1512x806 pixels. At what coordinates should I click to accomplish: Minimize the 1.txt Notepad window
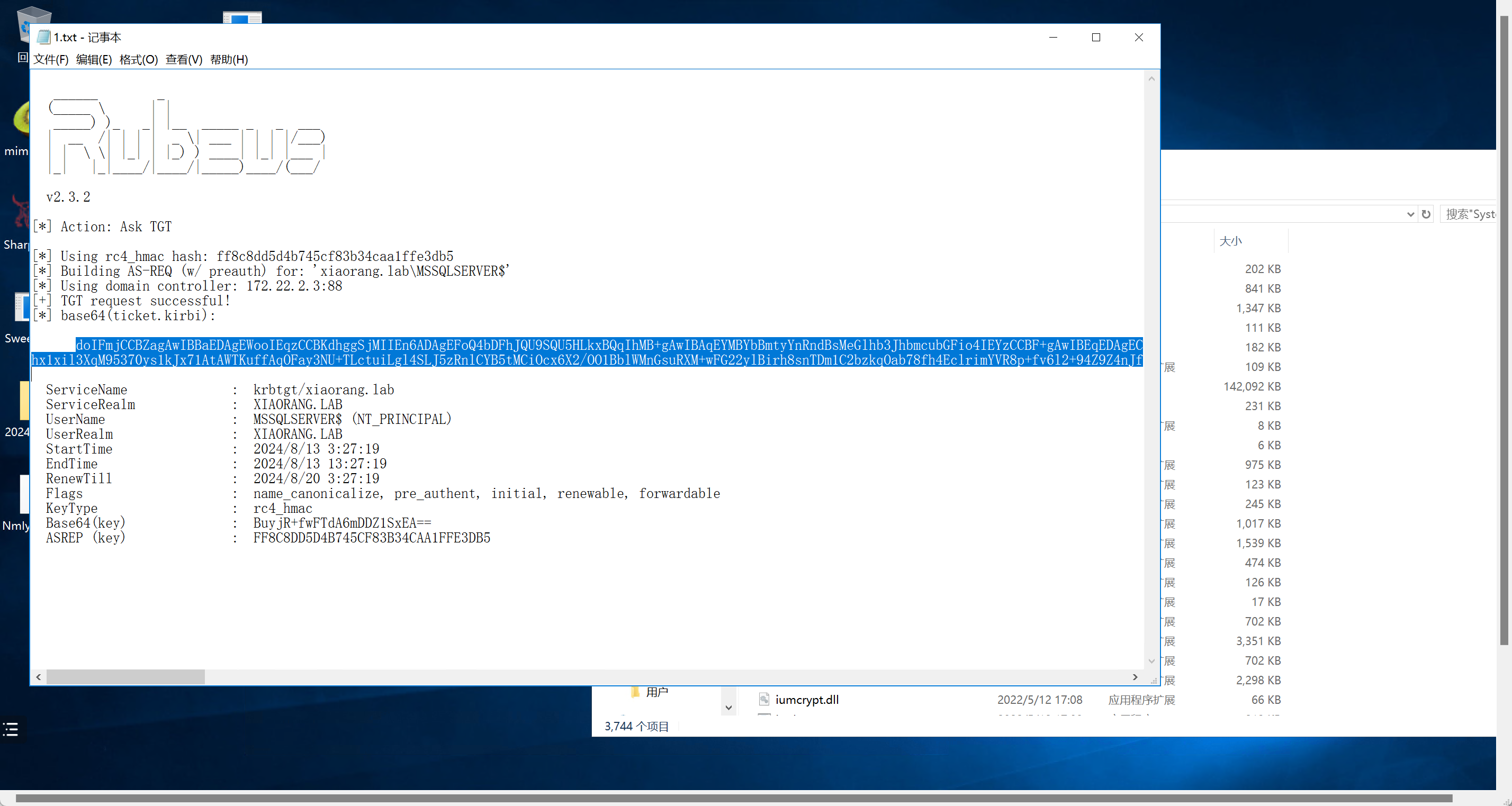coord(1053,37)
